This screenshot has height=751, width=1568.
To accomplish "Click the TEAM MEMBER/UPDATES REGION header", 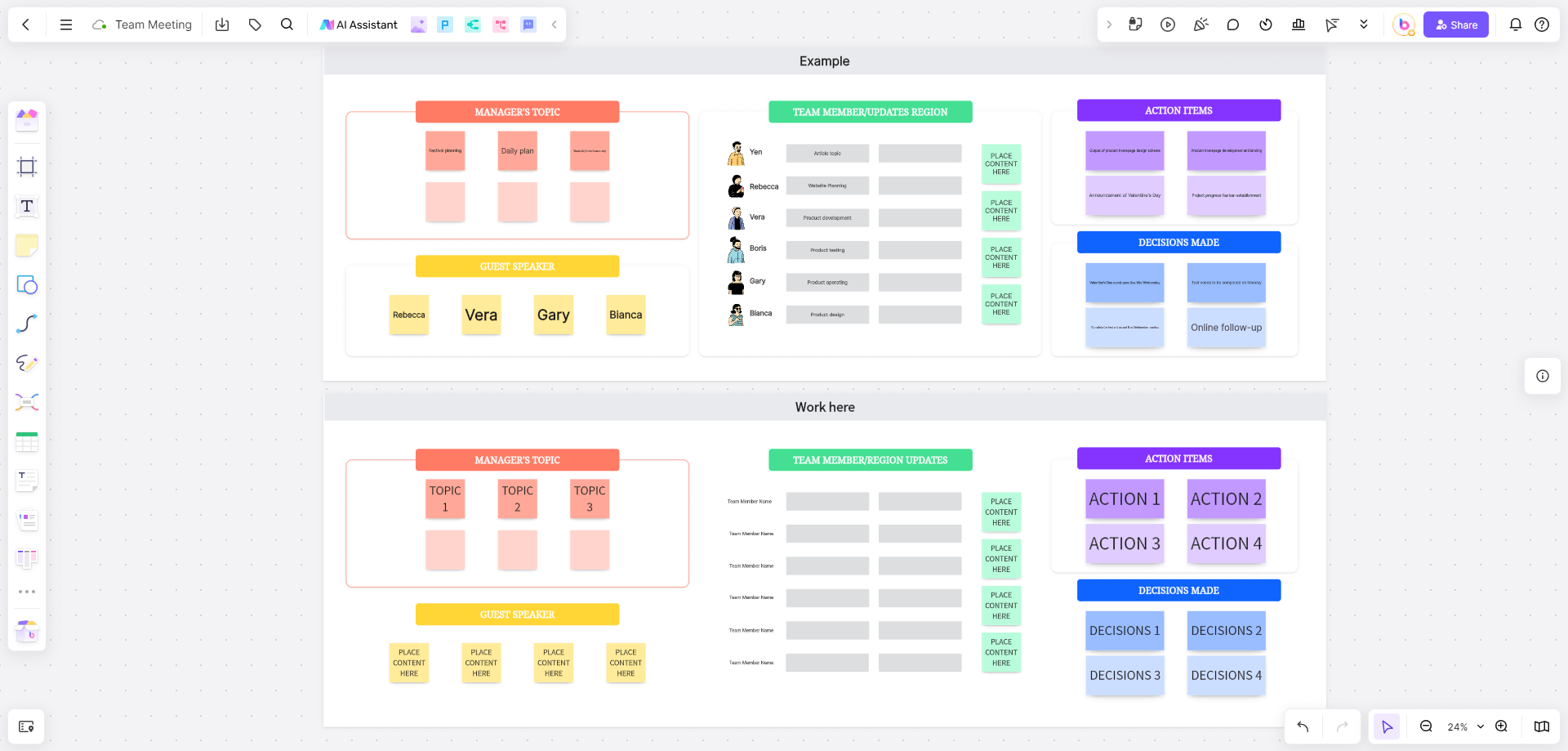I will click(x=870, y=112).
